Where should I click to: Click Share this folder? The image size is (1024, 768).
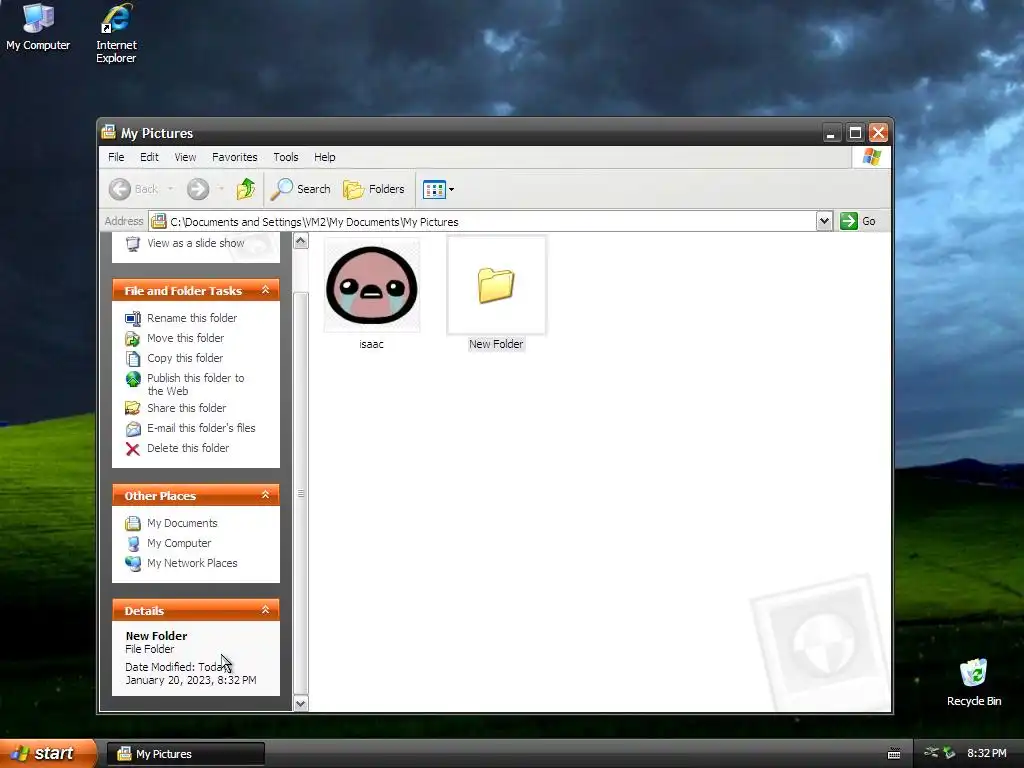tap(186, 408)
